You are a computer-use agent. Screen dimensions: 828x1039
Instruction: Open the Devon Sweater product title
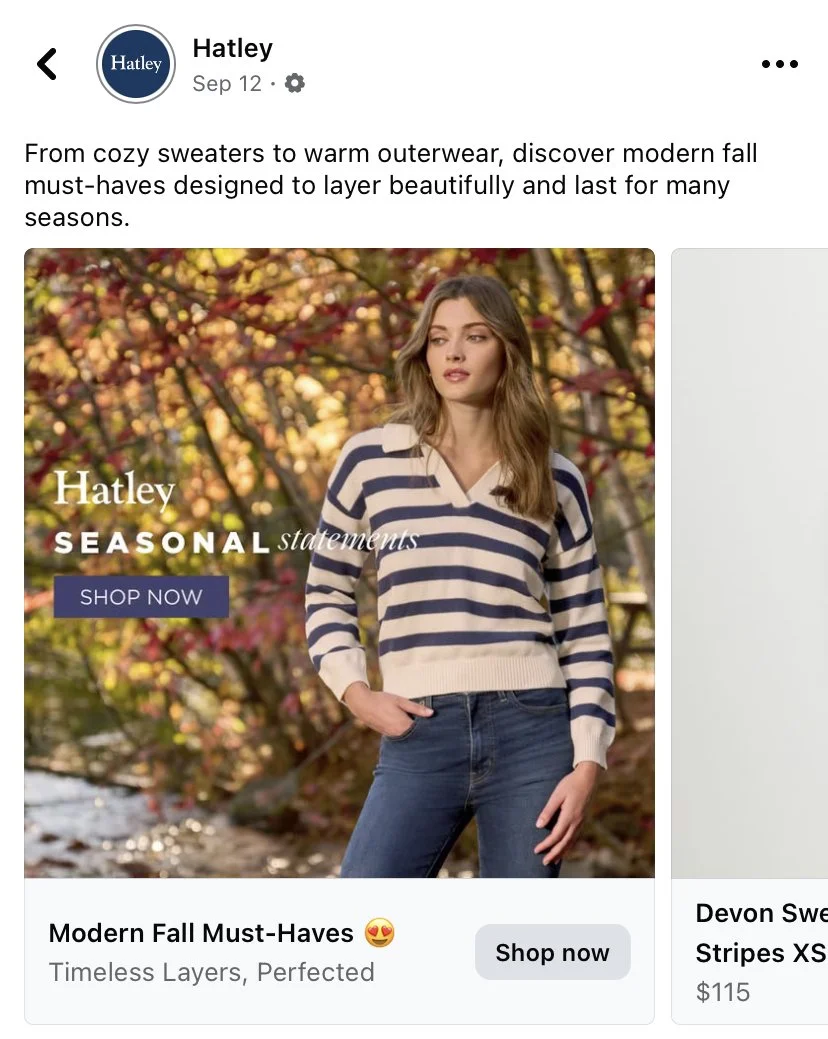pos(761,913)
